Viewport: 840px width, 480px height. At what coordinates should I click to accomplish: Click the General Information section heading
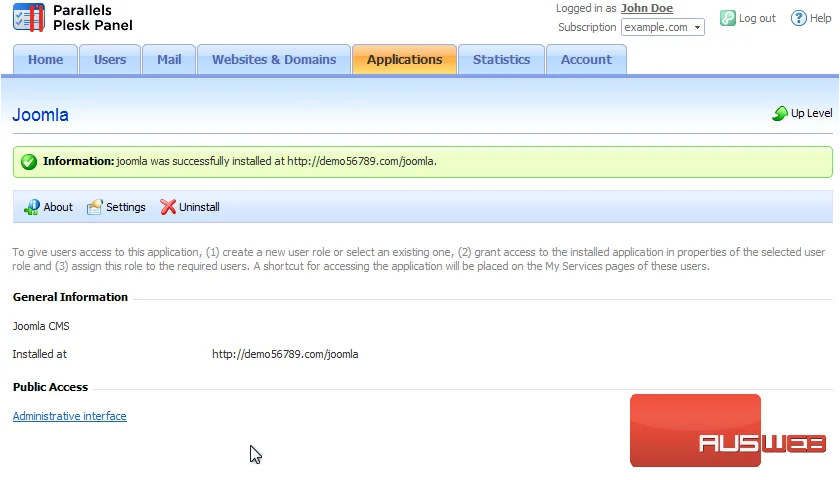70,297
